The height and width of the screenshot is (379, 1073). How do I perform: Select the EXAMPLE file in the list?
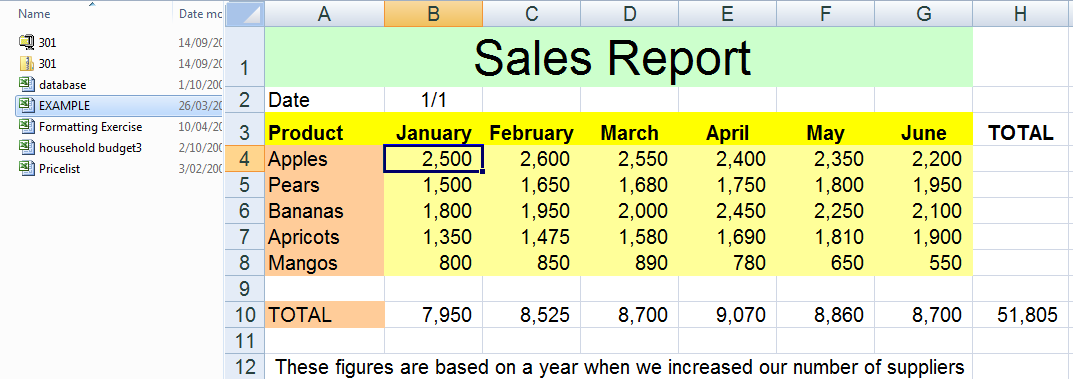[x=120, y=106]
